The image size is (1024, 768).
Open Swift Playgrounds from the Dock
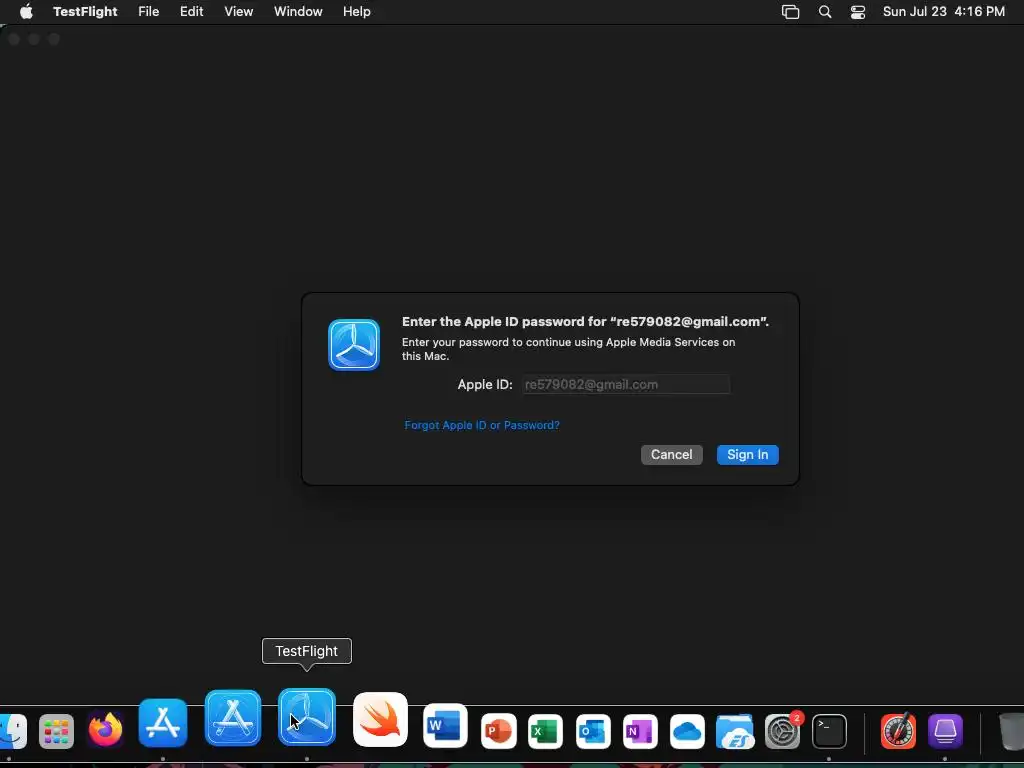(x=380, y=720)
